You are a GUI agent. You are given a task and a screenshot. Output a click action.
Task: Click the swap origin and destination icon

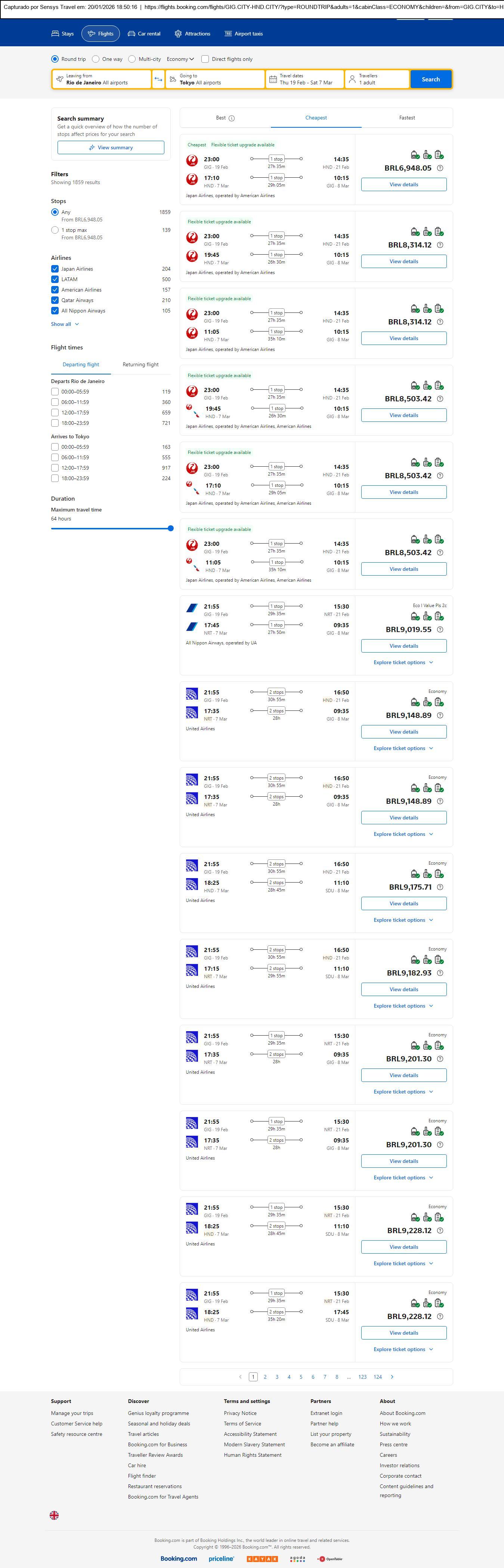(x=158, y=79)
